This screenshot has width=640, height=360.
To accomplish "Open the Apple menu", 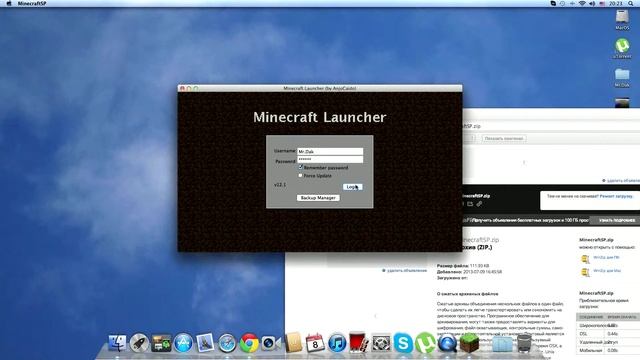I will 9,3.
